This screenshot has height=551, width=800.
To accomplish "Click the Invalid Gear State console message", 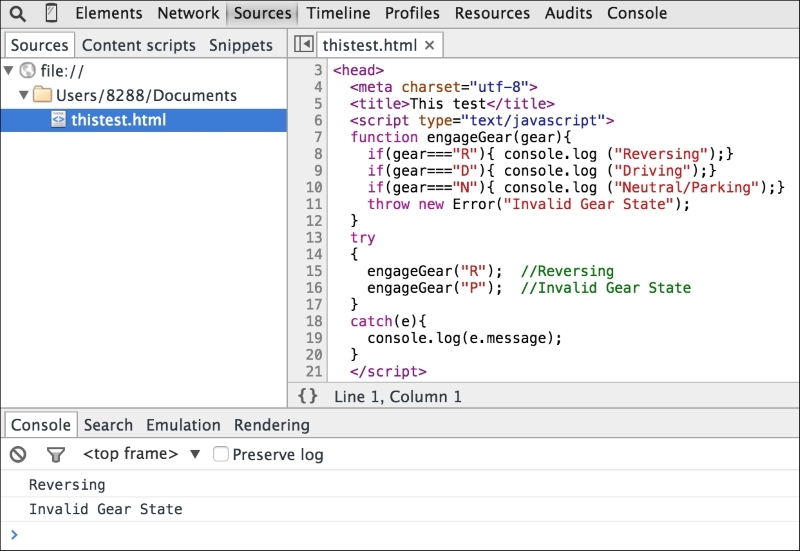I will coord(106,509).
